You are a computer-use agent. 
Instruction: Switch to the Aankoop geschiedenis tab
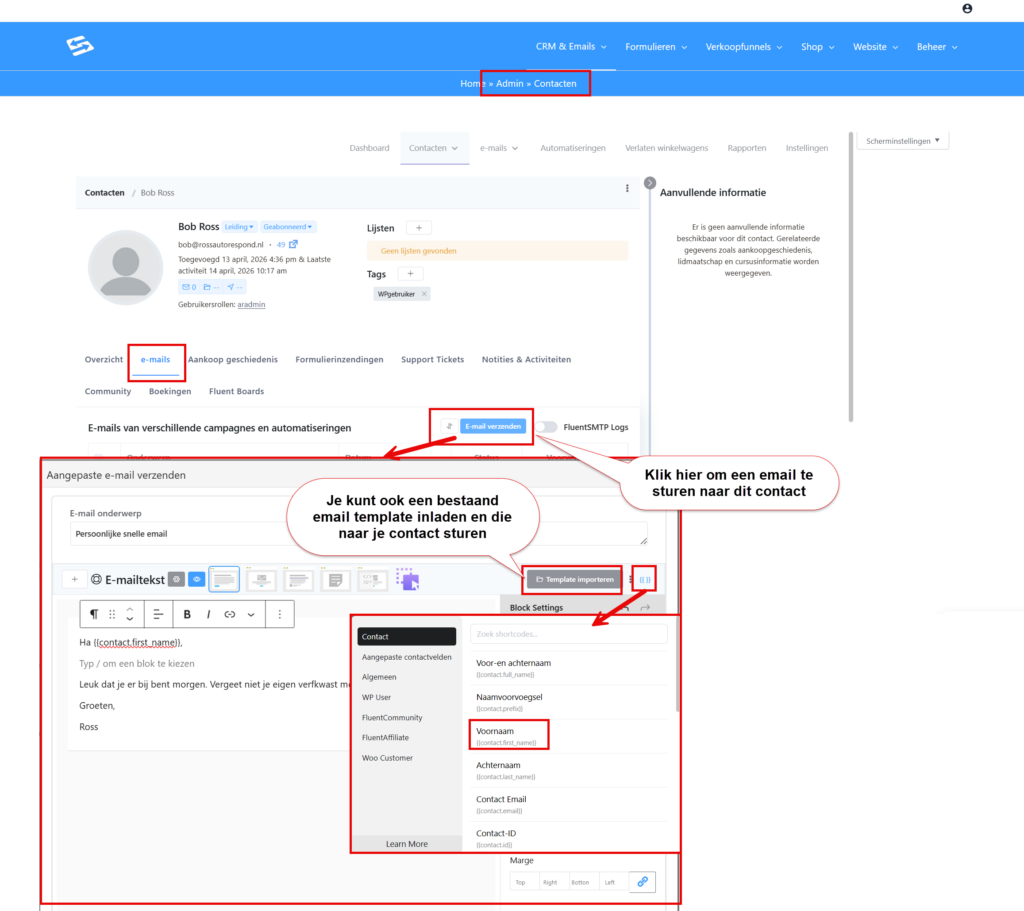[x=232, y=359]
